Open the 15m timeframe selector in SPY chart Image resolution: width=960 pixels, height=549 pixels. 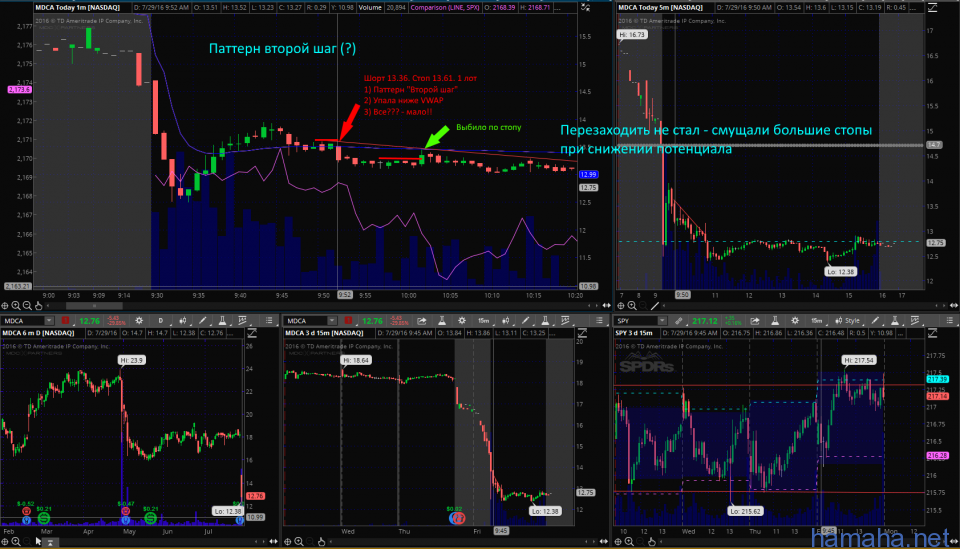coord(816,321)
